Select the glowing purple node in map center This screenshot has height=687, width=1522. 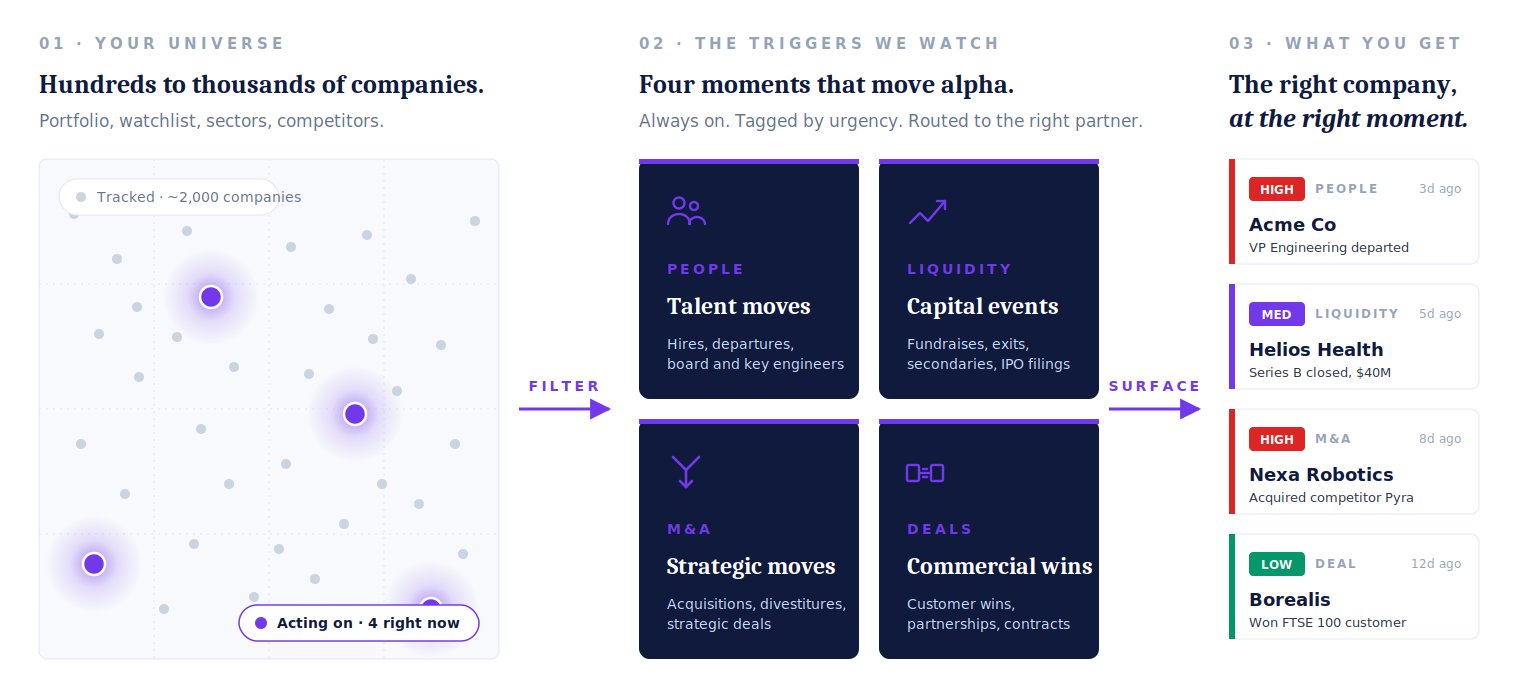pyautogui.click(x=354, y=413)
